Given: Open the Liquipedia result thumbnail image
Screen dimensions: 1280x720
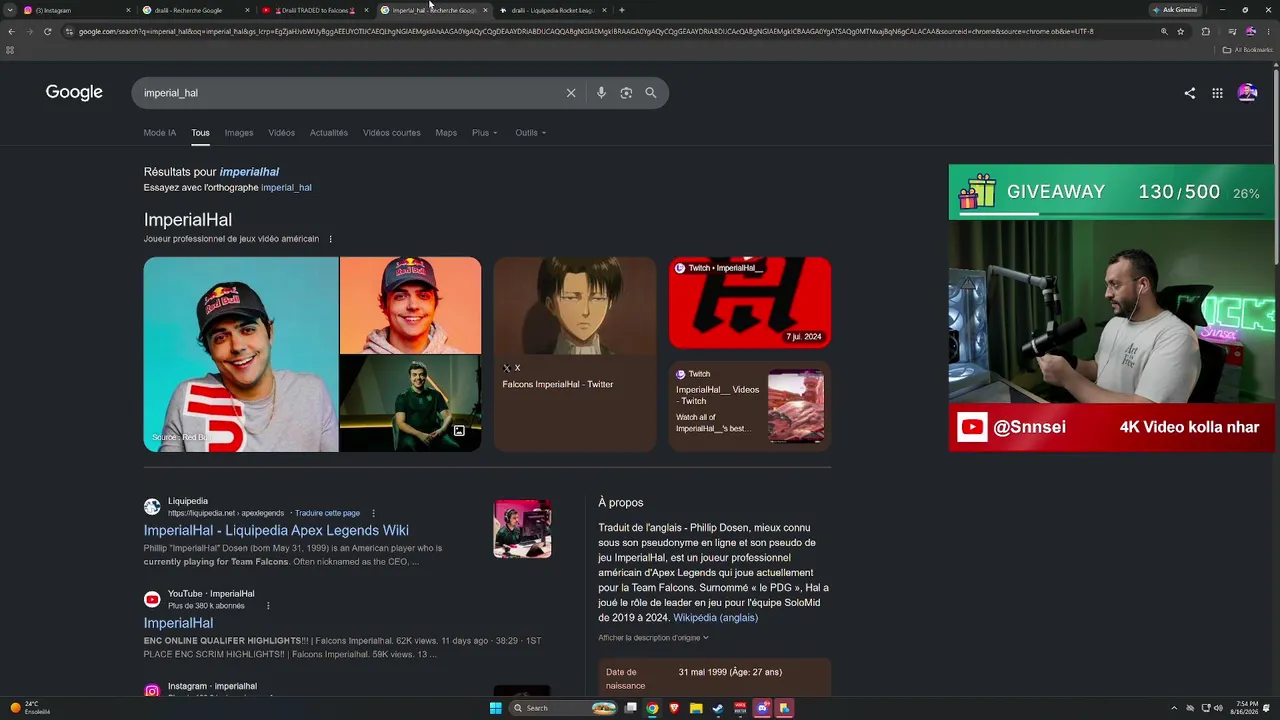Looking at the screenshot, I should click(x=522, y=529).
